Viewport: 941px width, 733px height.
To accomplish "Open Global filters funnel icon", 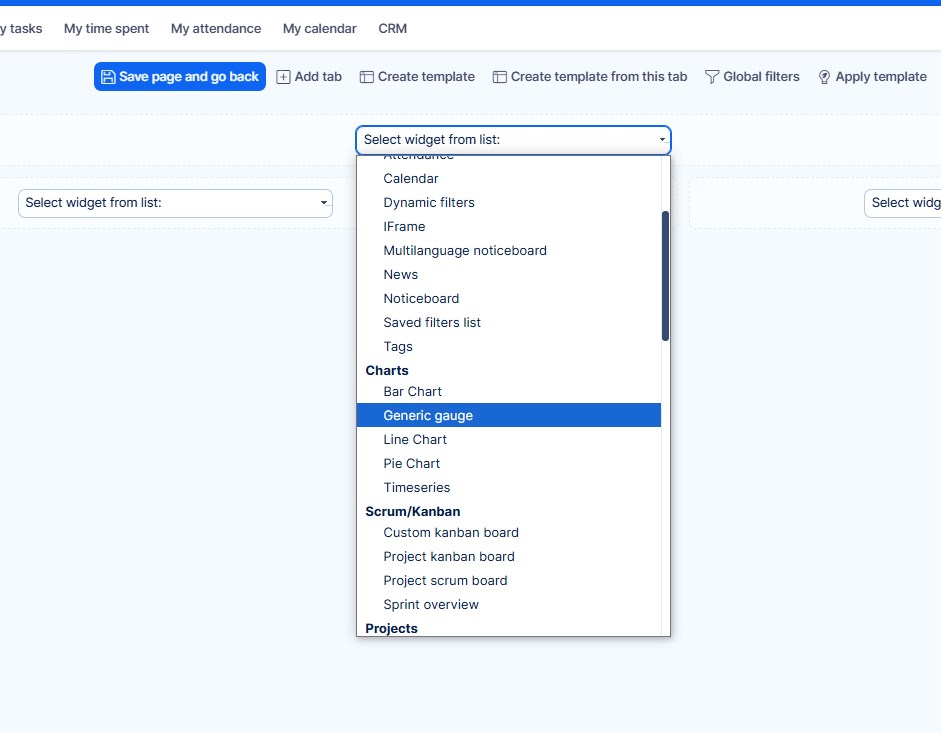I will 712,77.
